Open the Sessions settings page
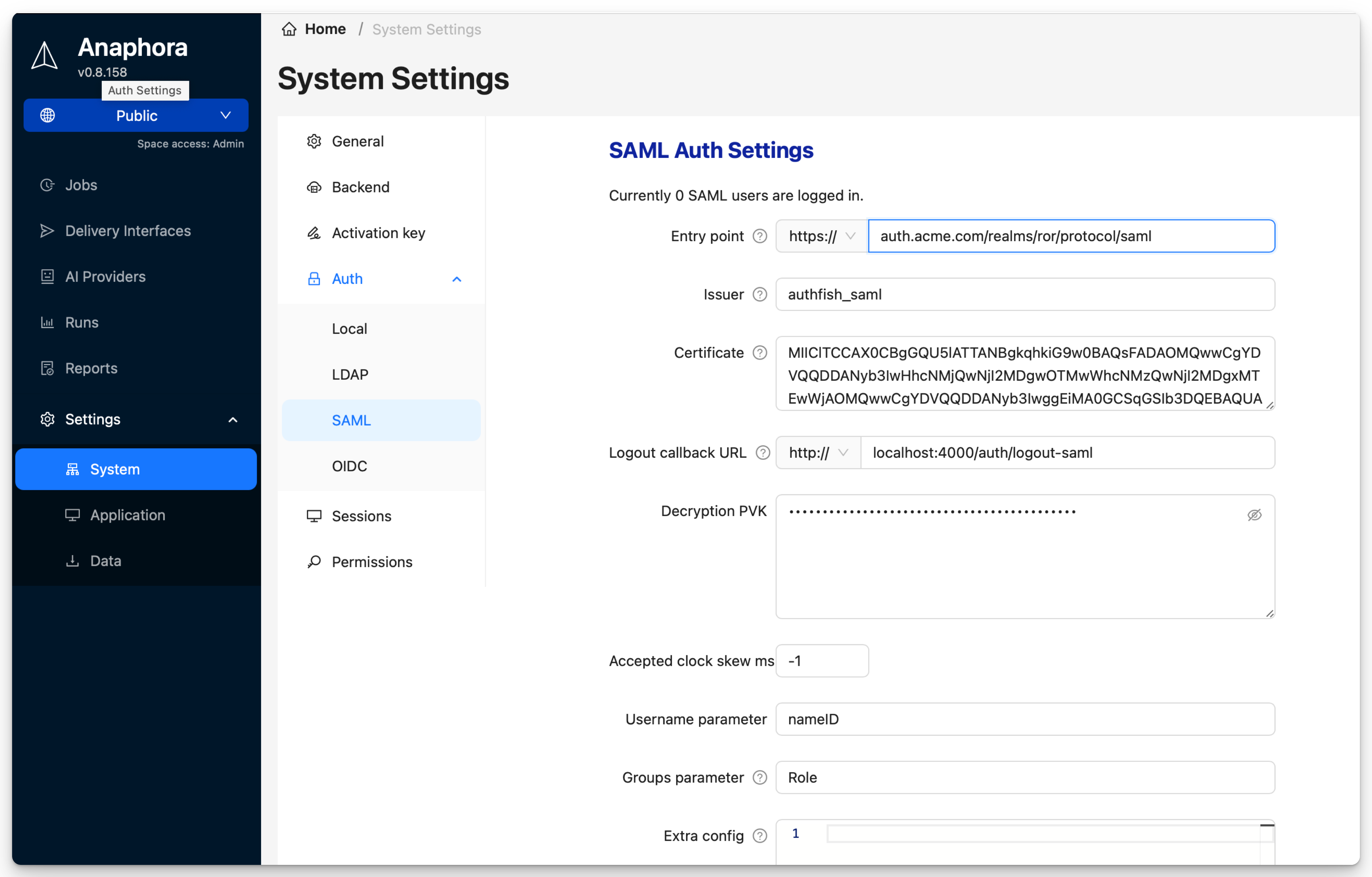The width and height of the screenshot is (1372, 877). click(x=362, y=516)
